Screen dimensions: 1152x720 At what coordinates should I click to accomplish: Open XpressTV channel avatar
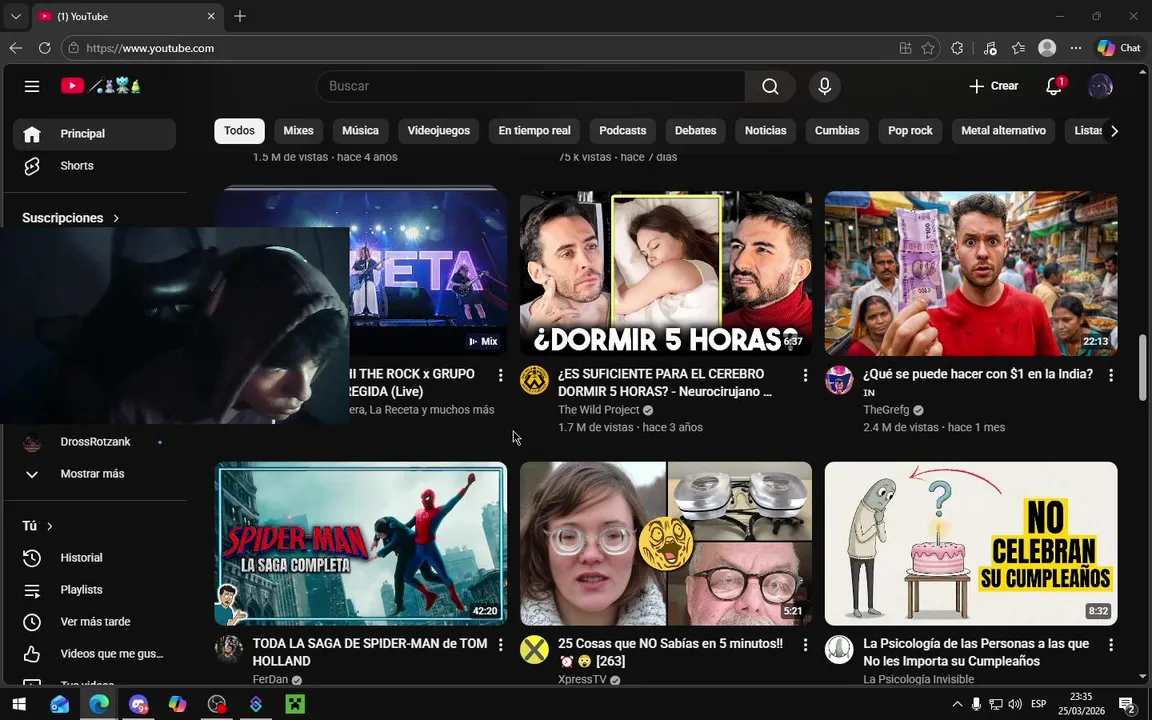534,650
